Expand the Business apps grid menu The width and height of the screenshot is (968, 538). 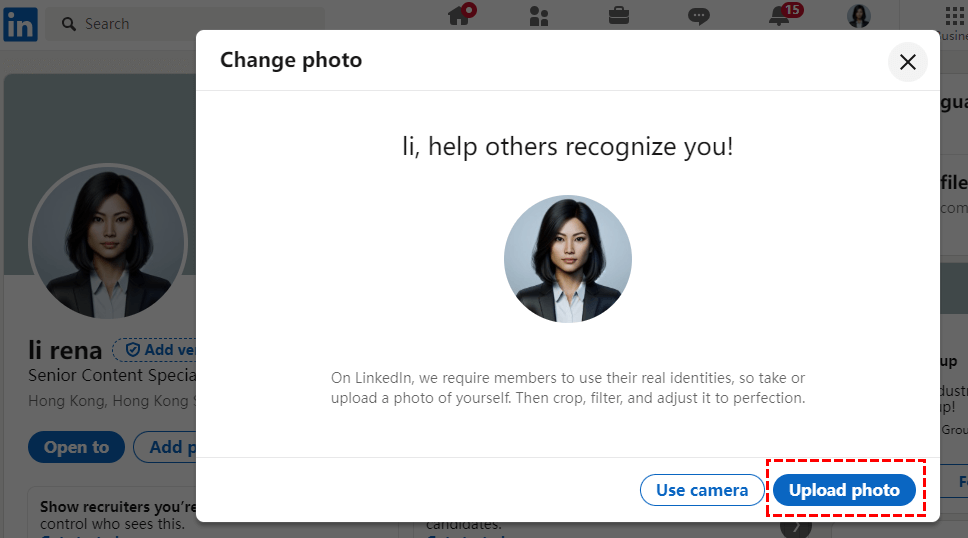(954, 16)
